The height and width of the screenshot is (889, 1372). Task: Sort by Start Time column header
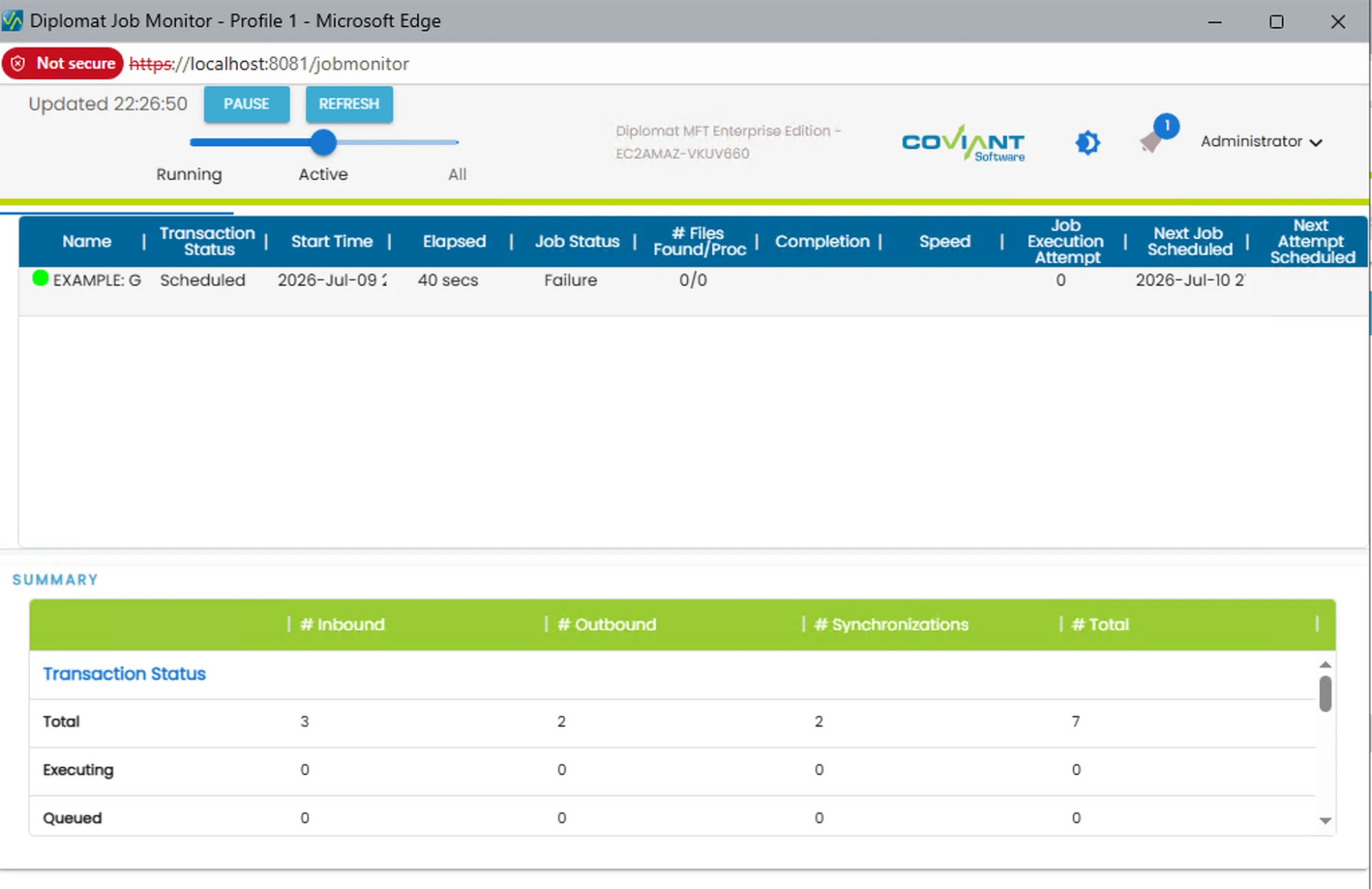coord(332,241)
